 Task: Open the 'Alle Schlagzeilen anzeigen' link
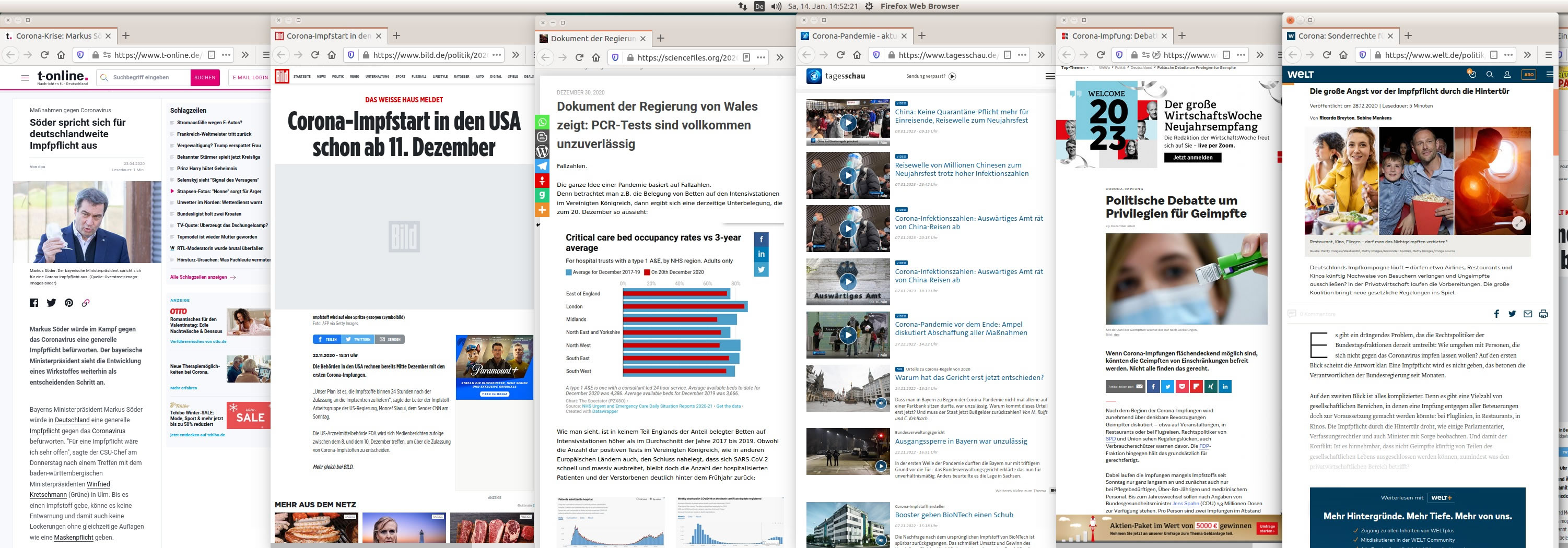[203, 277]
